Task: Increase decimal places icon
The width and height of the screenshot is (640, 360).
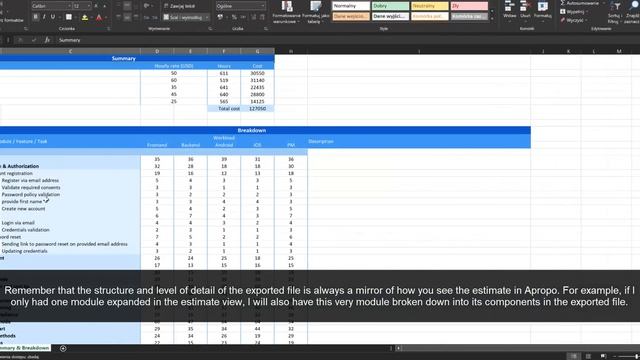Action: (253, 17)
